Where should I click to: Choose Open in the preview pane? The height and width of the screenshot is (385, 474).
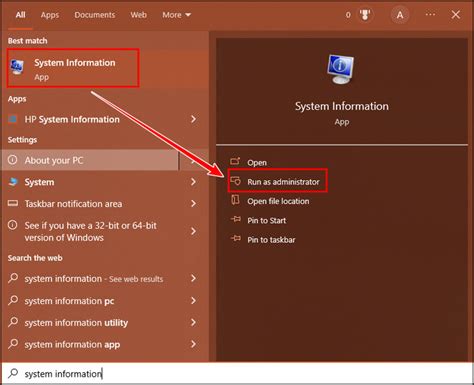257,163
